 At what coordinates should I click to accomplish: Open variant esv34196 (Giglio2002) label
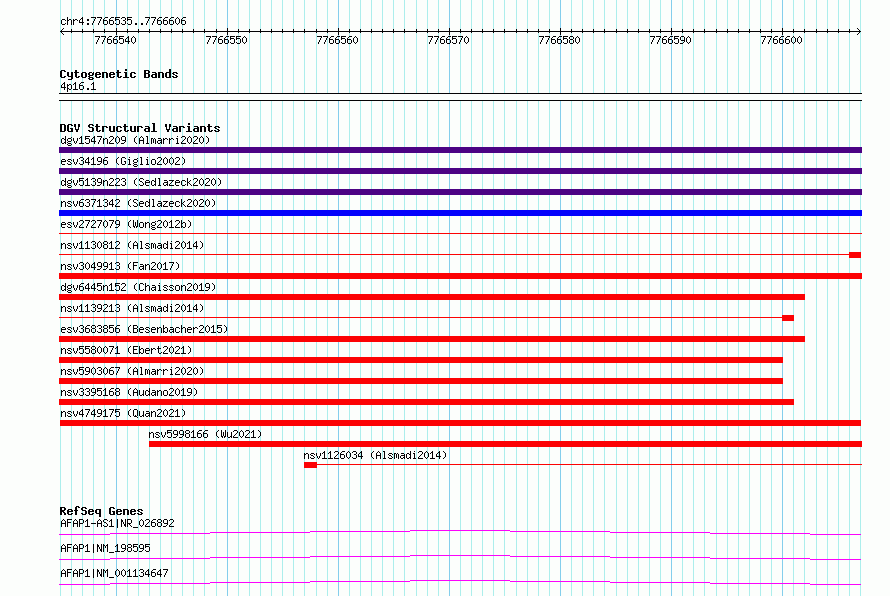coord(123,161)
